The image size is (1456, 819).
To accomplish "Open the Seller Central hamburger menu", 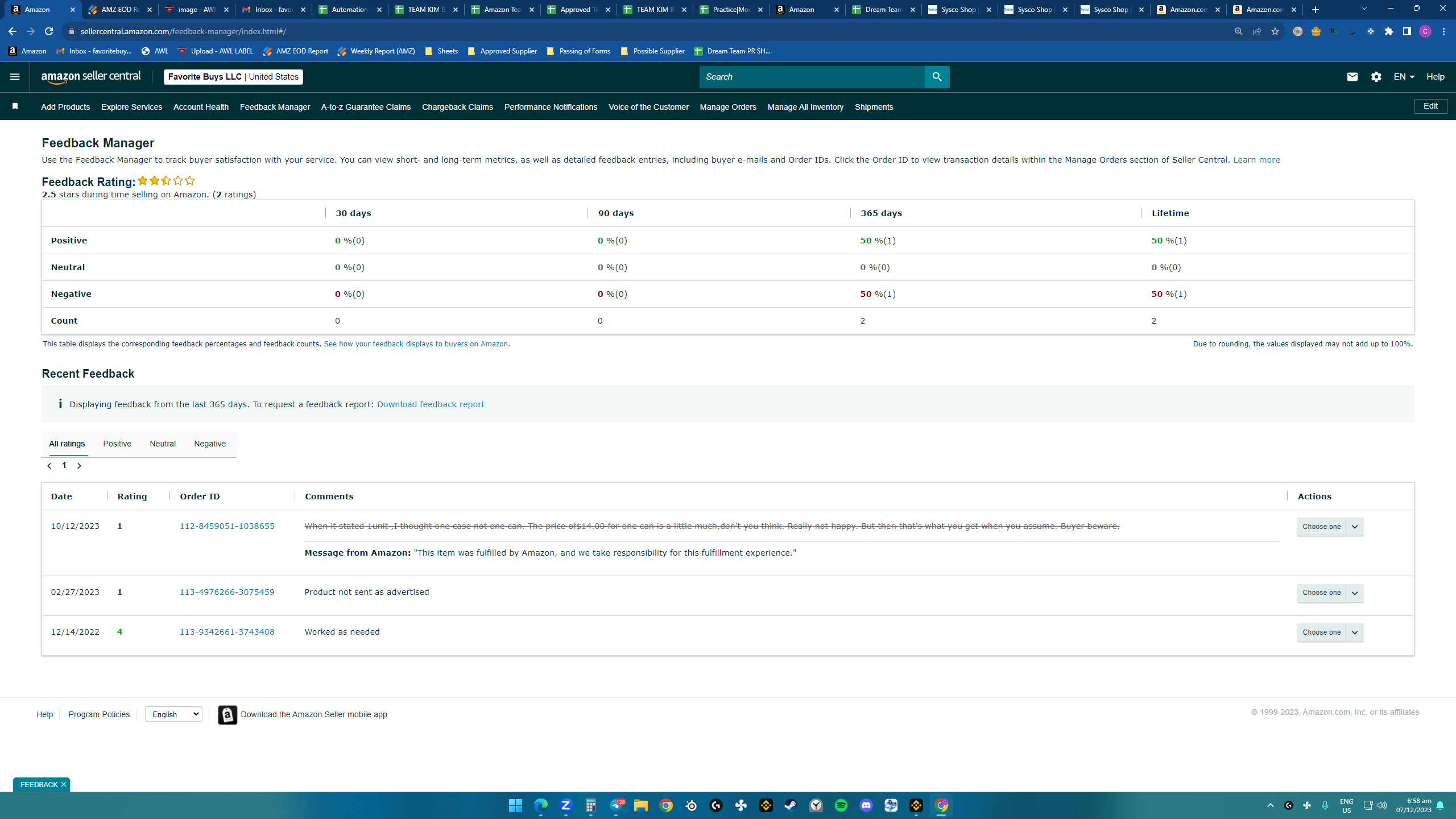I will [15, 77].
